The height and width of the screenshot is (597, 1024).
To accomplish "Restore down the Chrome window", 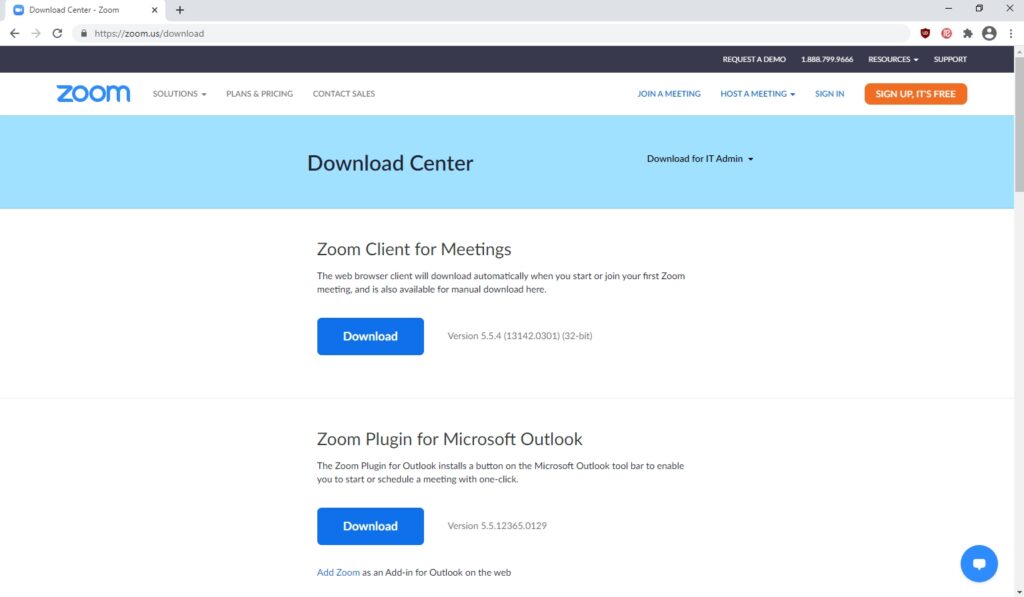I will click(x=979, y=8).
